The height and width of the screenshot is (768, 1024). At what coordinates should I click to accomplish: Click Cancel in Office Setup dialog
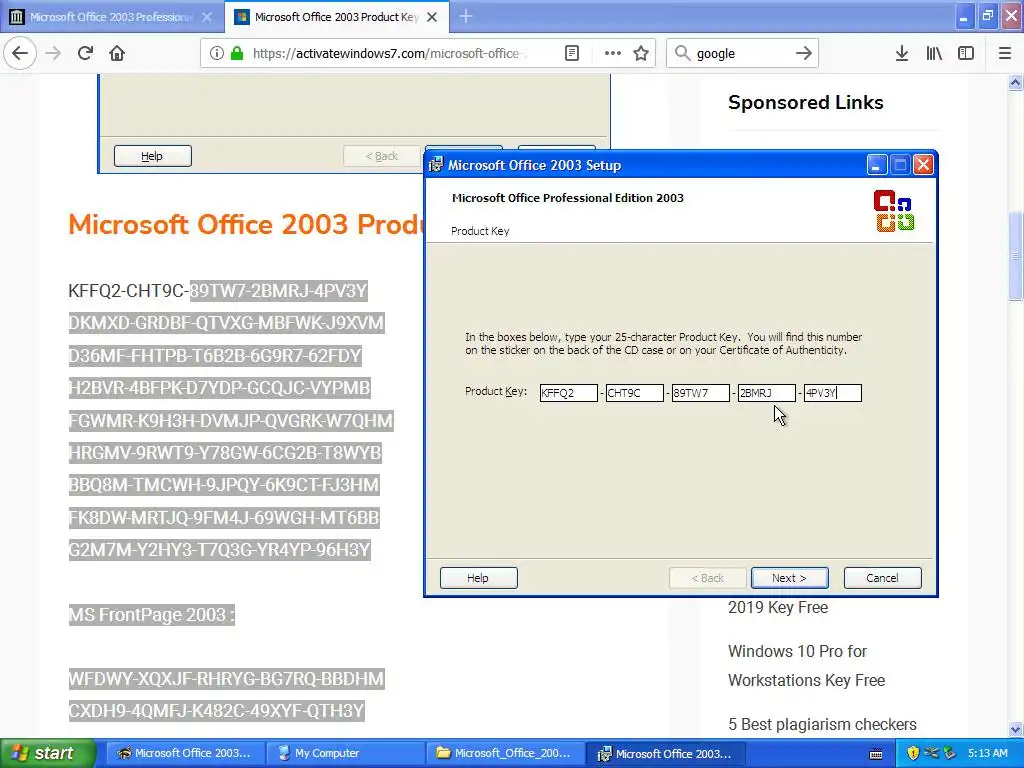coord(882,578)
